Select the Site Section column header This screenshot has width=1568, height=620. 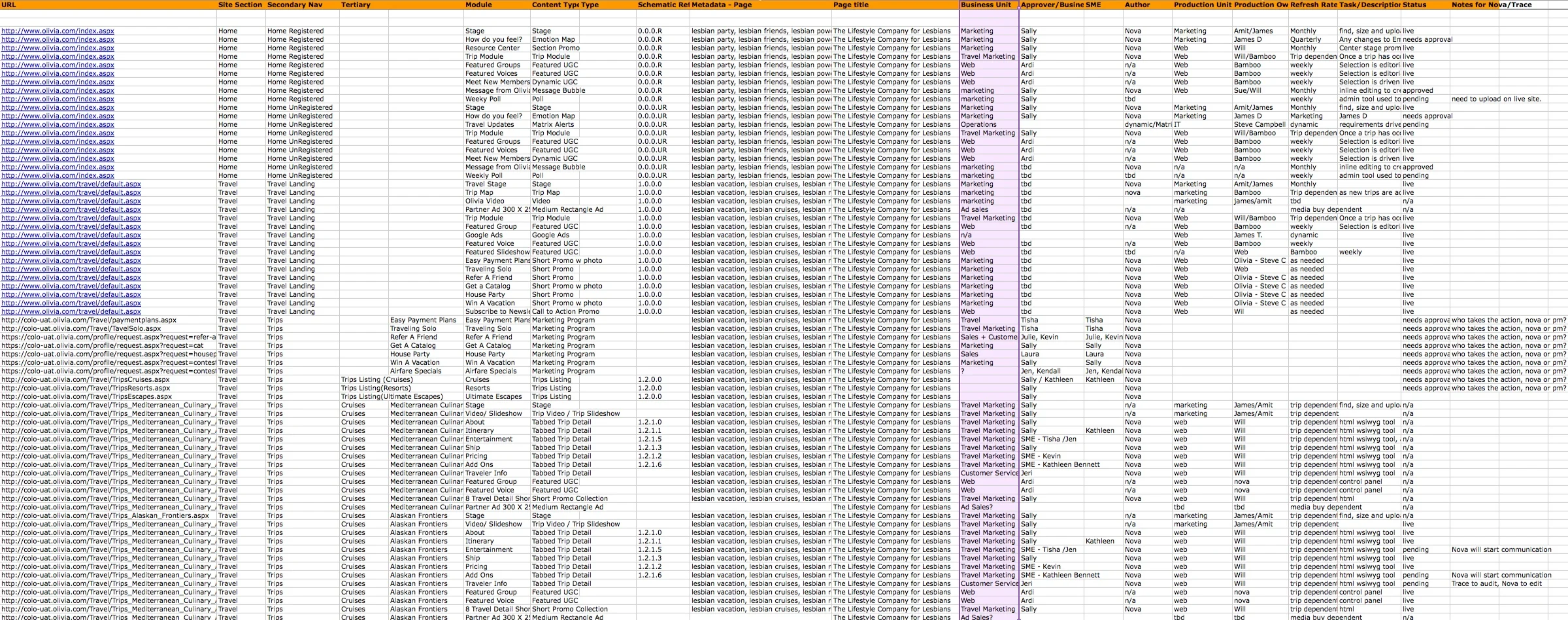pyautogui.click(x=240, y=5)
